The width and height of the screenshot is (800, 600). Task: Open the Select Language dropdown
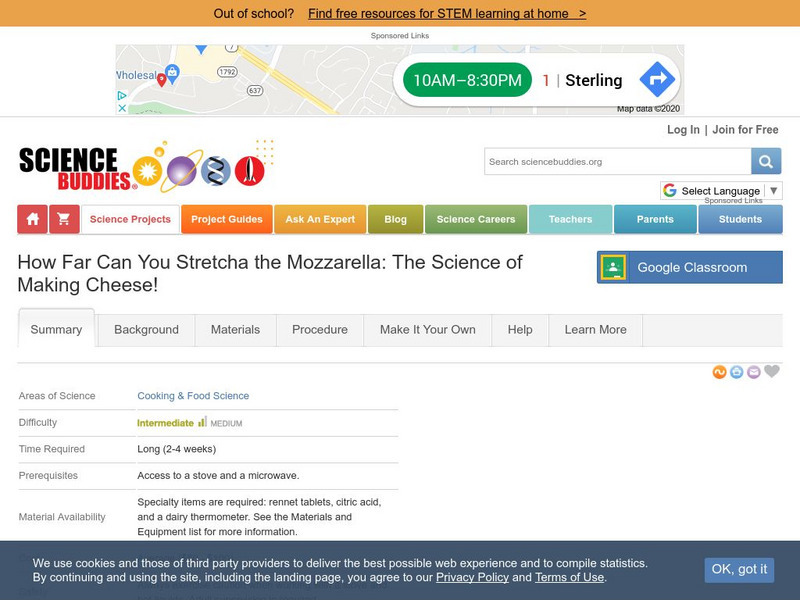(720, 190)
